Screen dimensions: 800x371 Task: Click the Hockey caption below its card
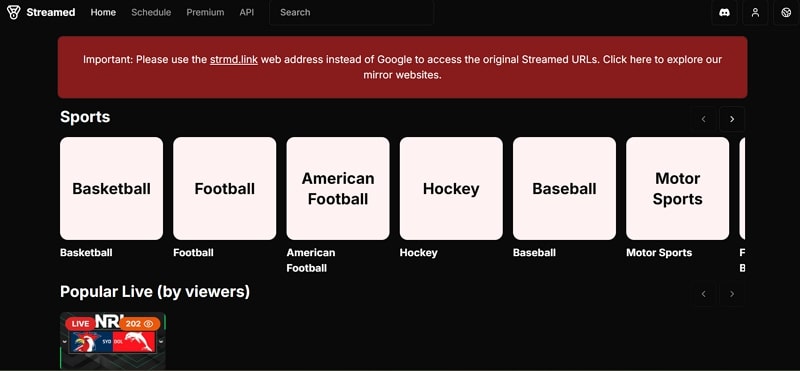(418, 253)
